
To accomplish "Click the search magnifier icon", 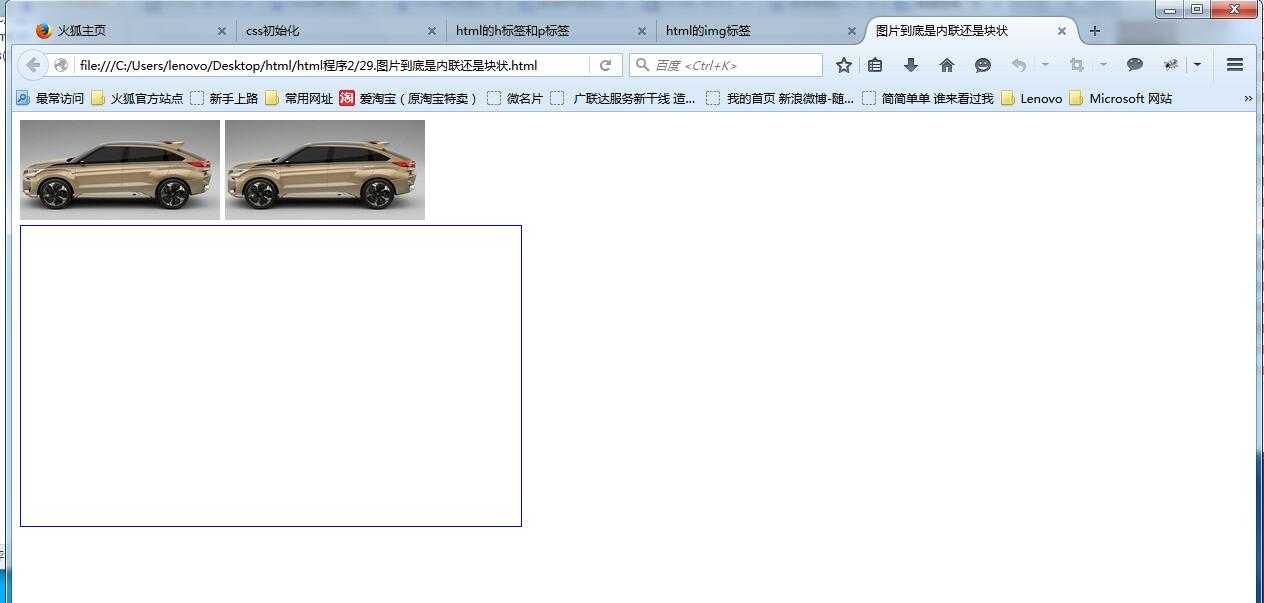I will pos(642,65).
